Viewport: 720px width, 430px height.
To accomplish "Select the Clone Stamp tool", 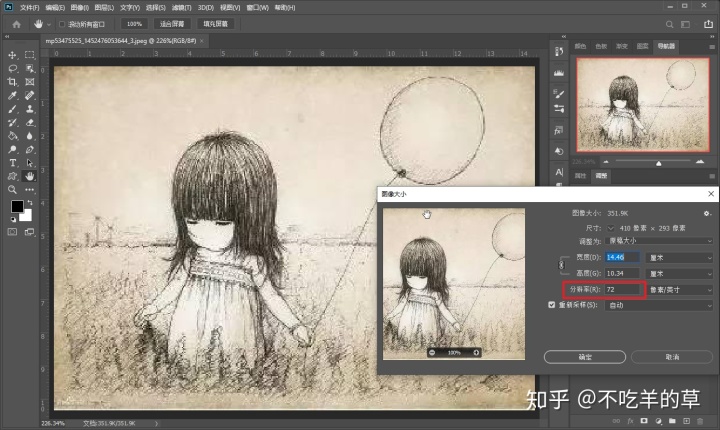I will coord(30,109).
